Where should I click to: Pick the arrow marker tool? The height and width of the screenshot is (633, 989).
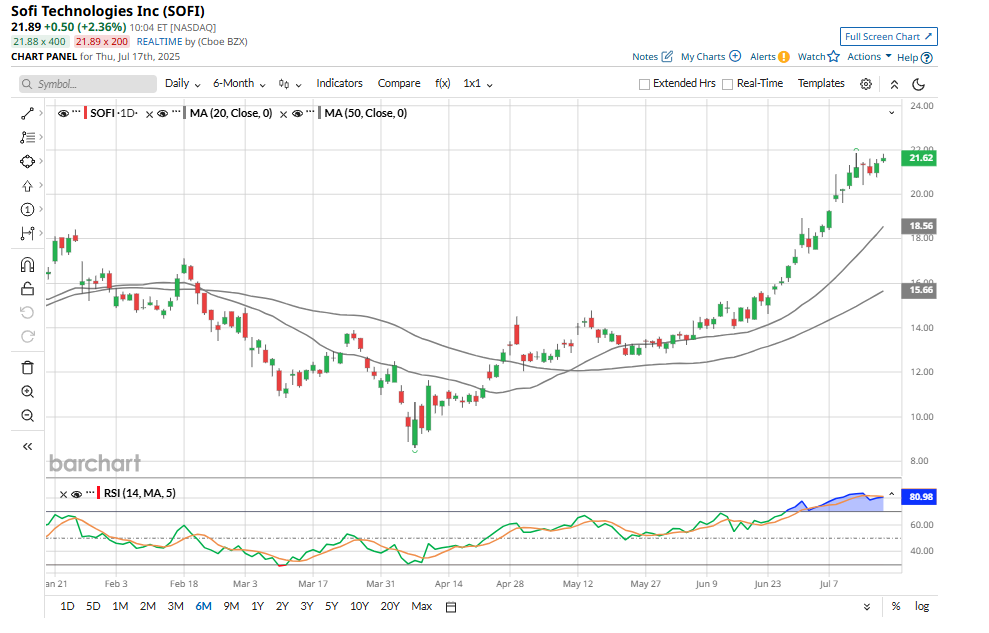click(27, 185)
